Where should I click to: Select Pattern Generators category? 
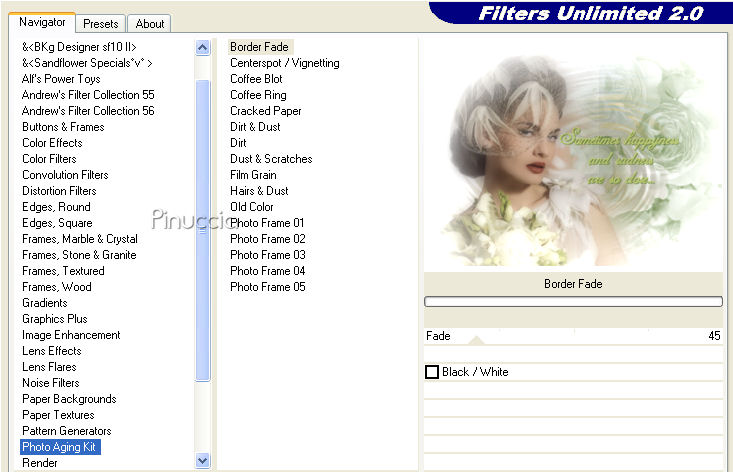click(67, 431)
